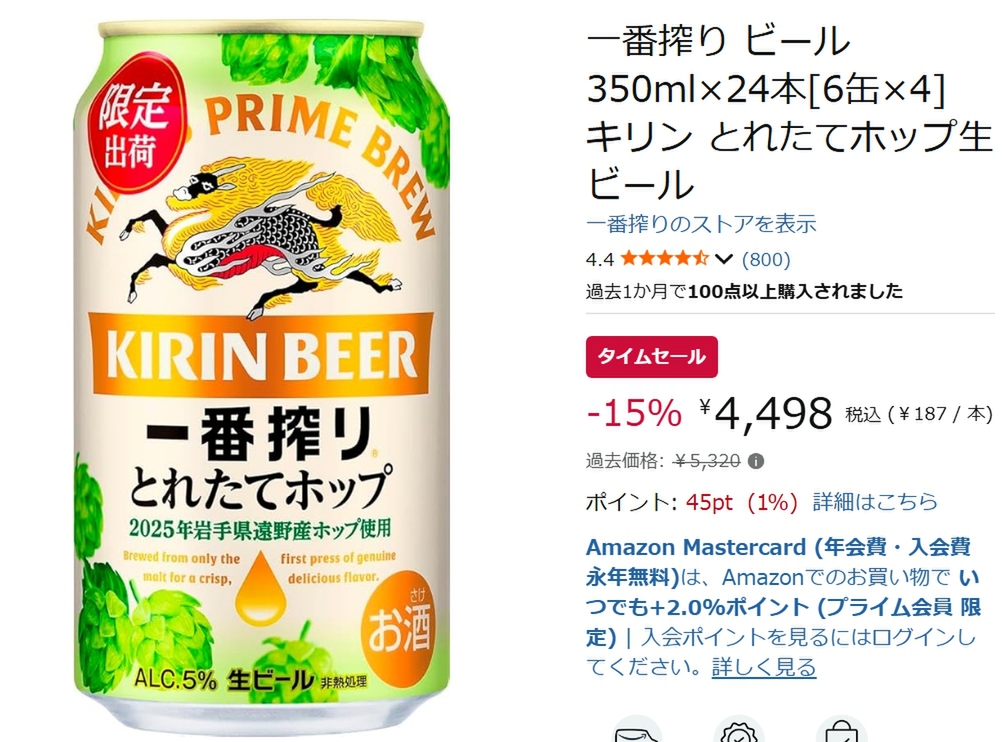Open the 800 customer reviews link
This screenshot has width=1006, height=742.
point(766,259)
